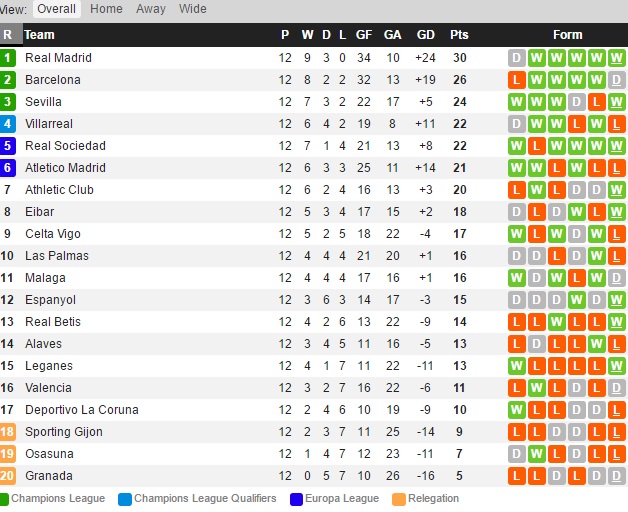This screenshot has width=628, height=512.
Task: Select the Overall view tab
Action: (x=56, y=8)
